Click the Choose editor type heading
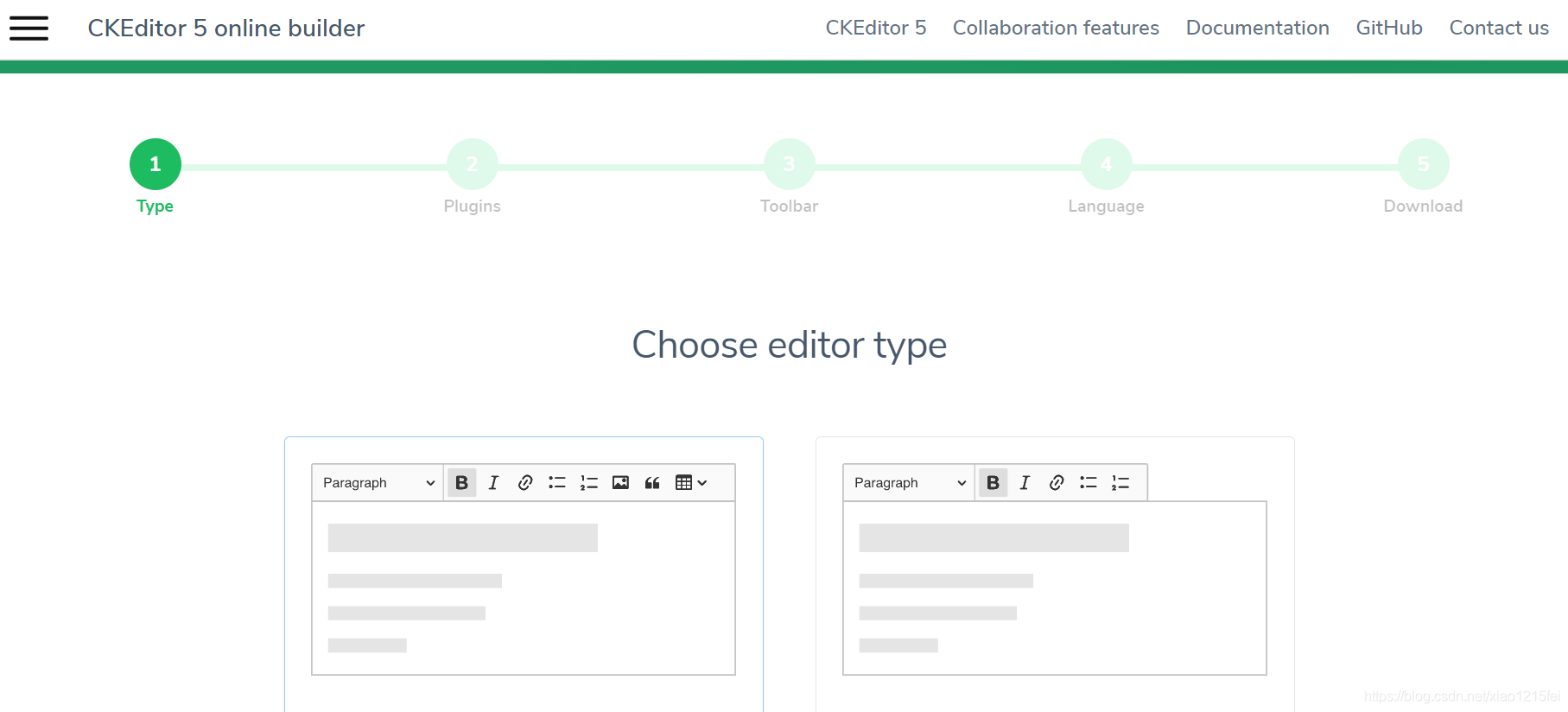The image size is (1568, 712). (x=790, y=346)
